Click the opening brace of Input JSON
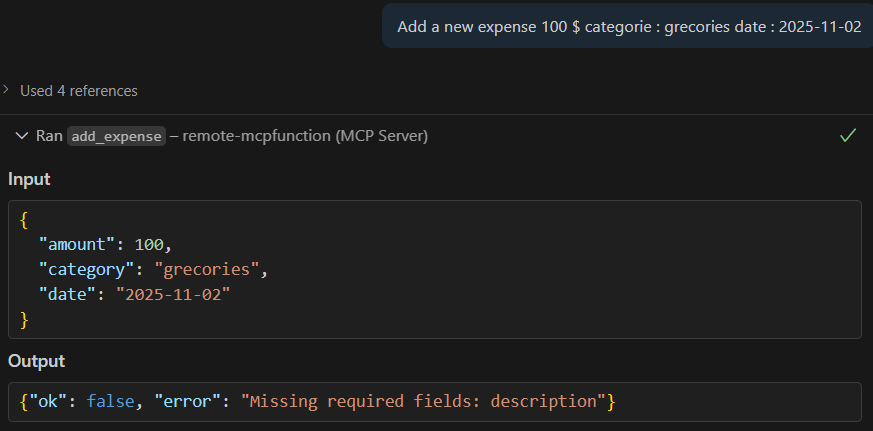Image resolution: width=873 pixels, height=431 pixels. pyautogui.click(x=24, y=219)
